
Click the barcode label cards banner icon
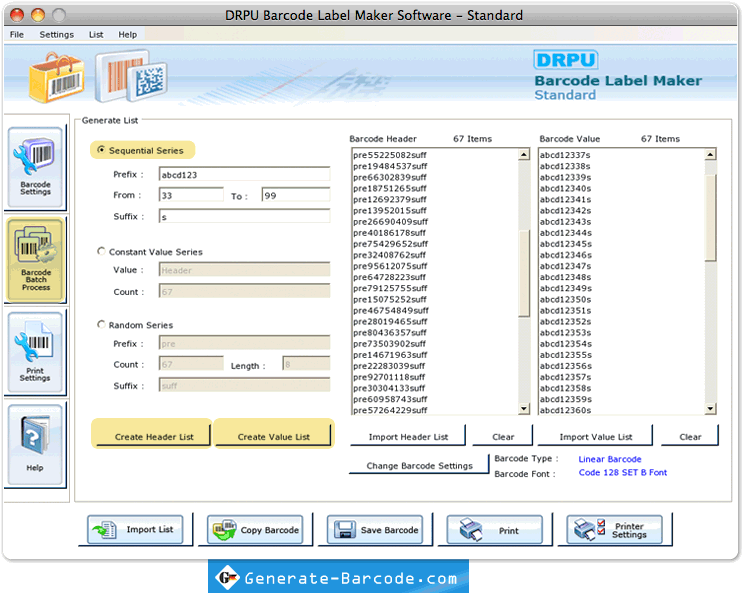(x=131, y=76)
